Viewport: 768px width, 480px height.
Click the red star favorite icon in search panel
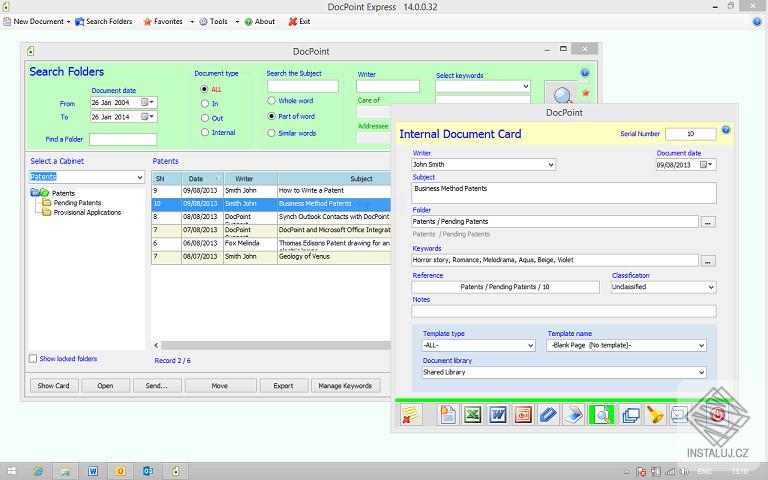[x=585, y=93]
